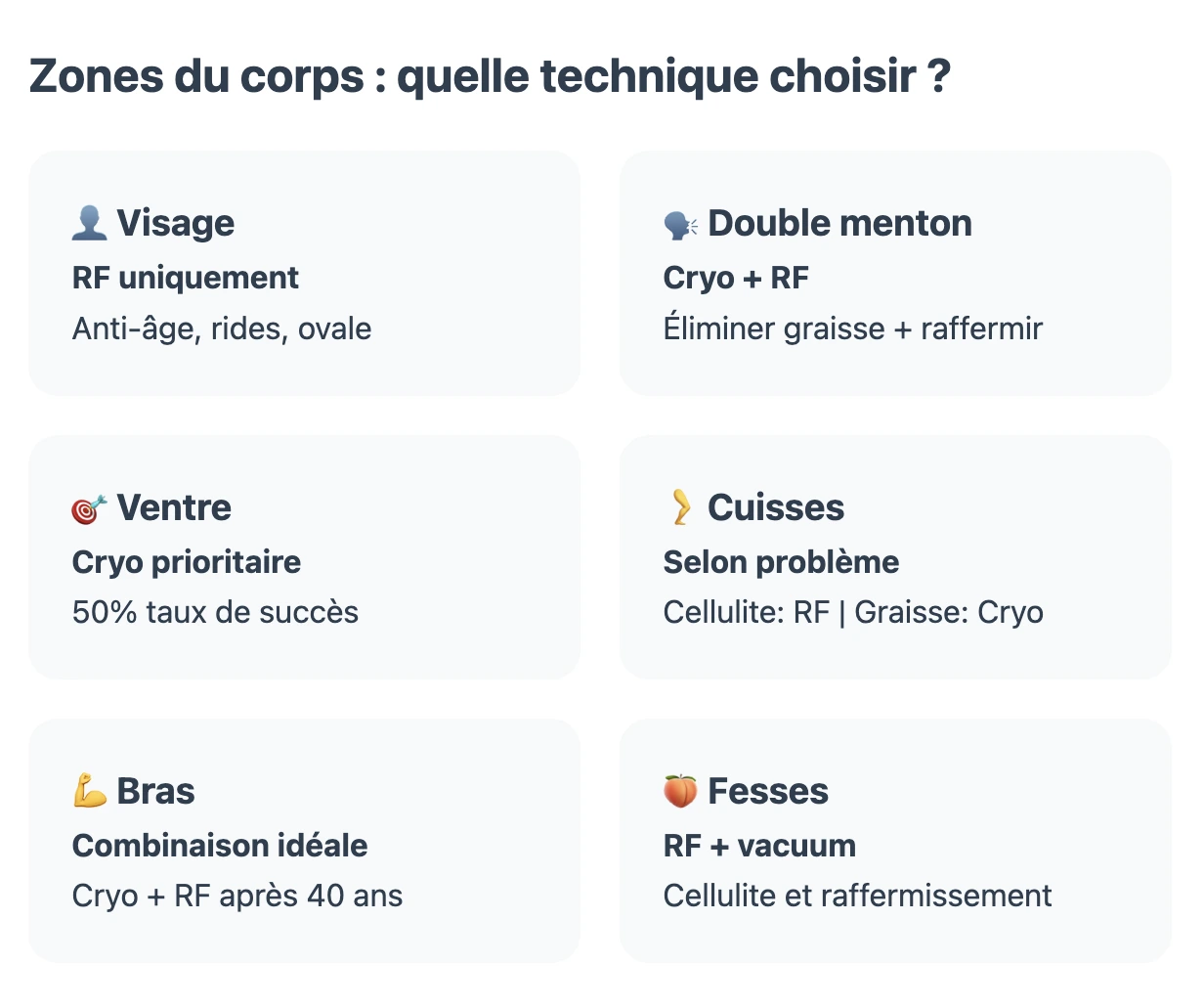Screen dimensions: 1204x1007
Task: Click 'Éliminer graisse + raffermir' description
Action: tap(852, 329)
